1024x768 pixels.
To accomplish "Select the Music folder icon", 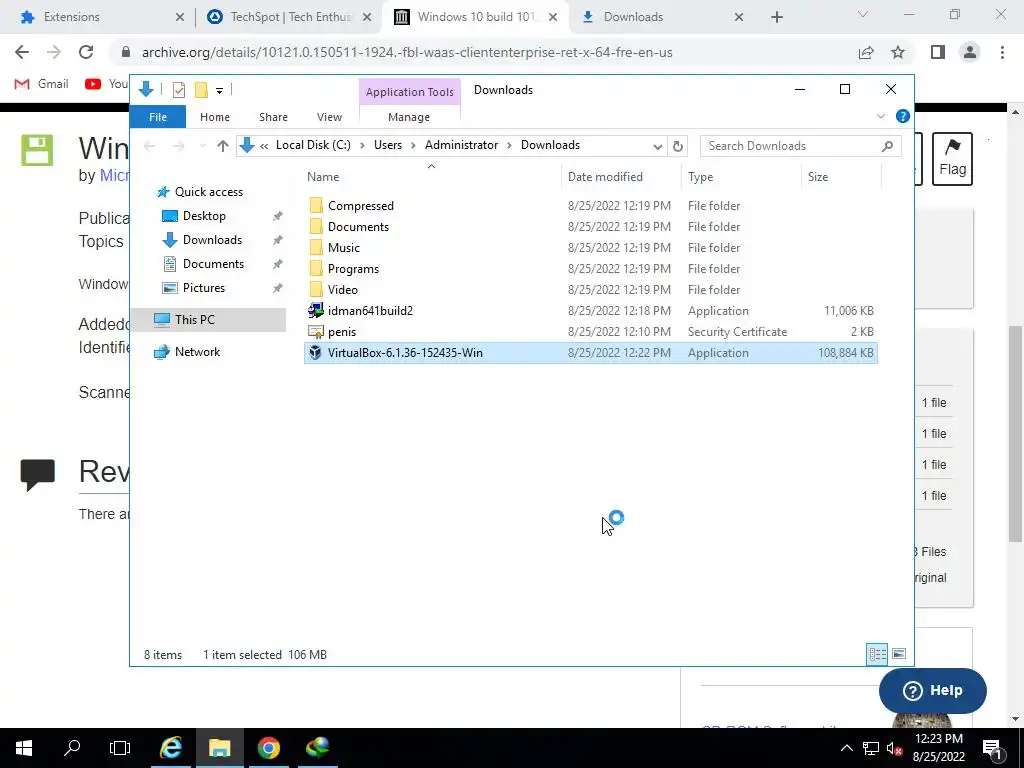I will click(316, 248).
